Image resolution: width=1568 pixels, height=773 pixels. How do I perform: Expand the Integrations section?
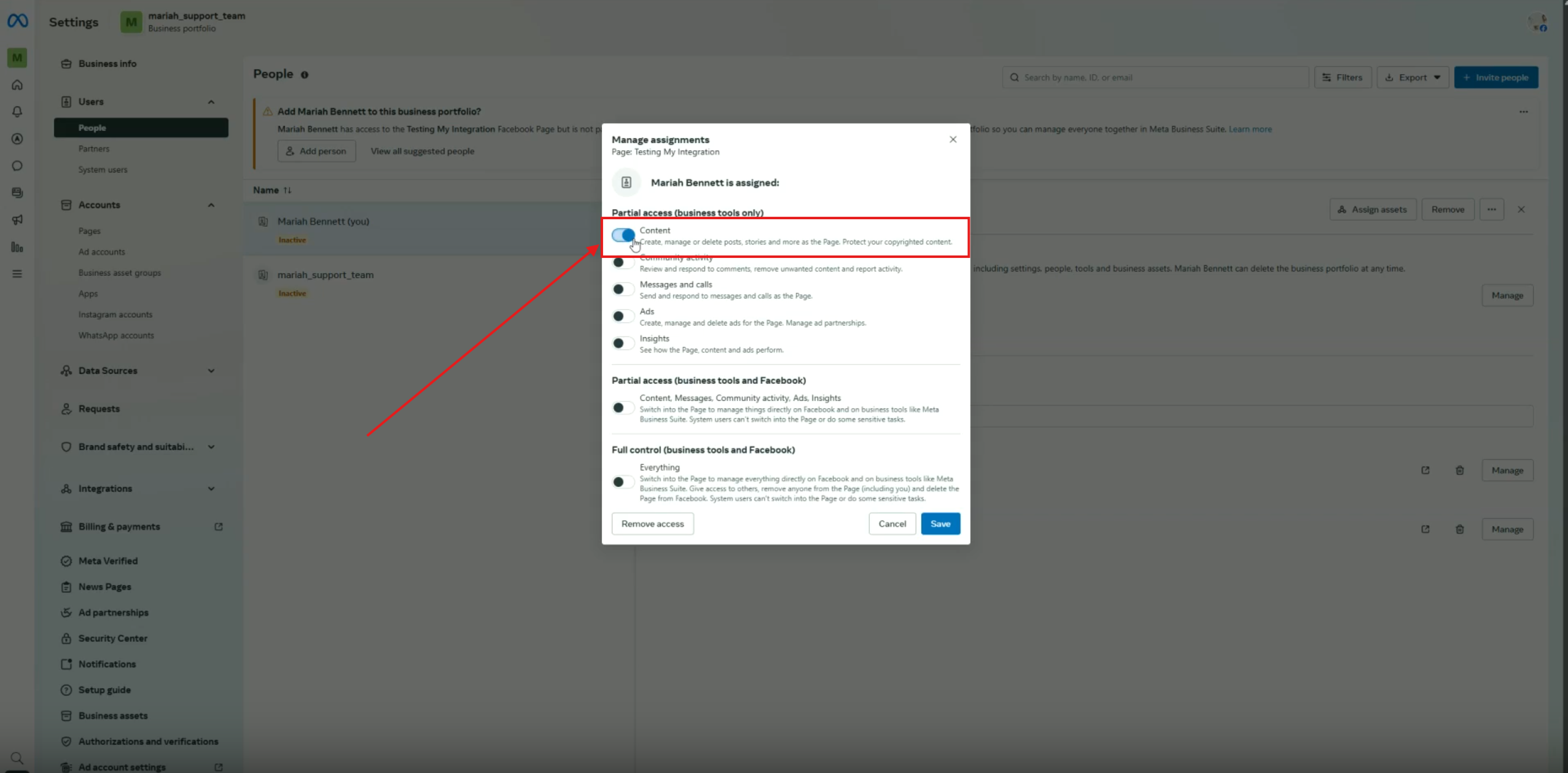(211, 489)
